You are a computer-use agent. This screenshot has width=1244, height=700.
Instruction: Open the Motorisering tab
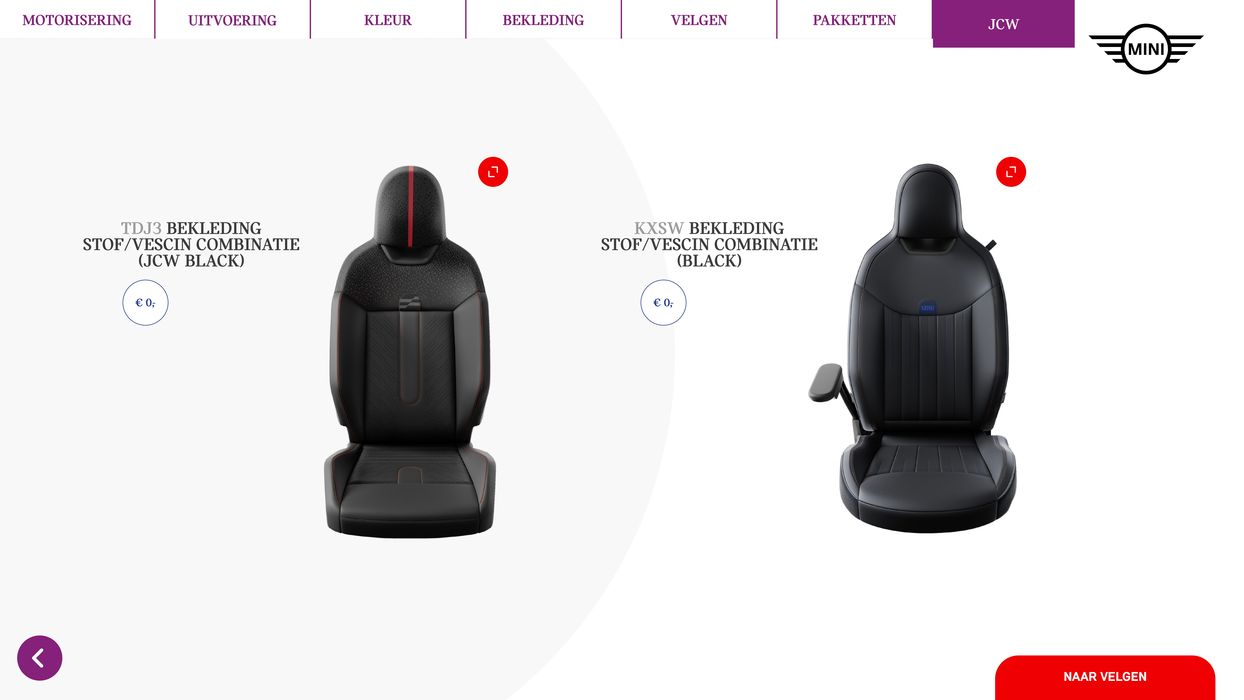[77, 20]
